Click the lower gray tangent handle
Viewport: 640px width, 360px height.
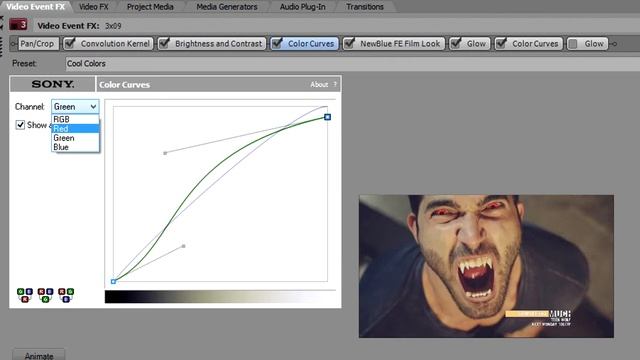(x=184, y=246)
